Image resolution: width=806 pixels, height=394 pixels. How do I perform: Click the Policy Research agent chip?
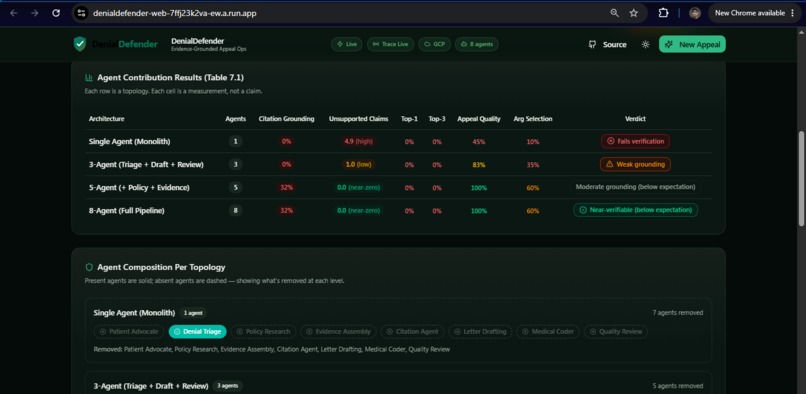click(263, 332)
